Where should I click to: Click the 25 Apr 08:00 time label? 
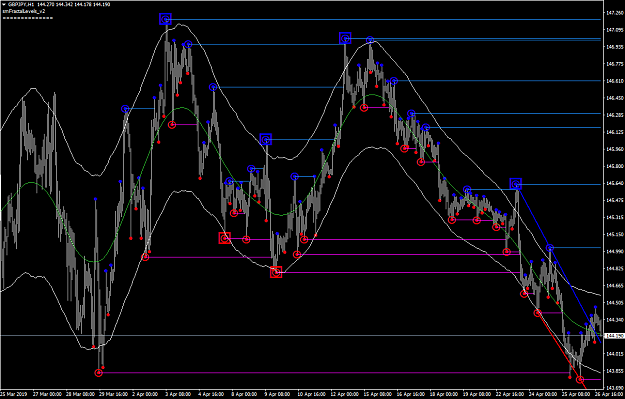click(576, 394)
